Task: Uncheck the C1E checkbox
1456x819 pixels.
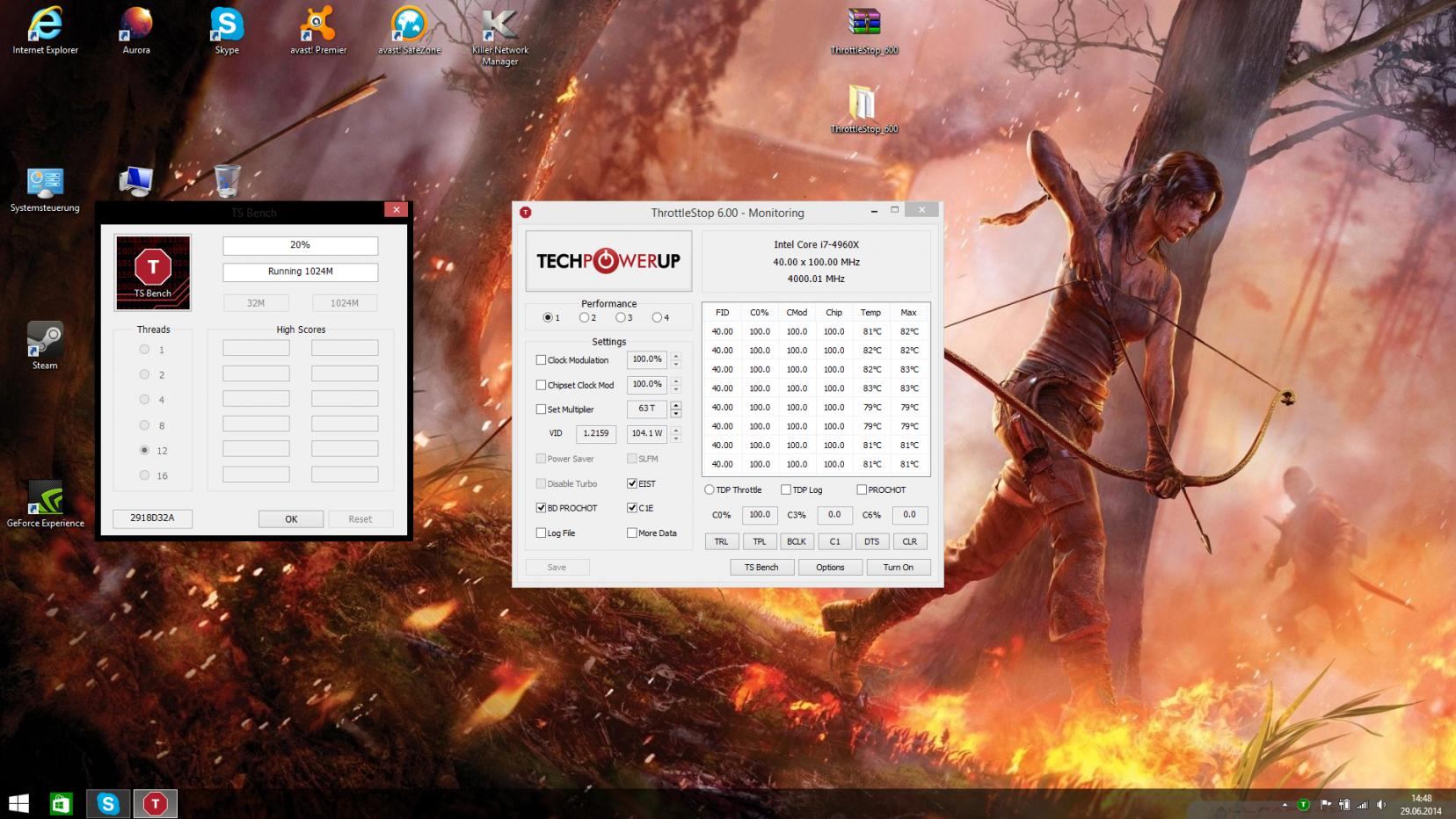Action: (632, 508)
